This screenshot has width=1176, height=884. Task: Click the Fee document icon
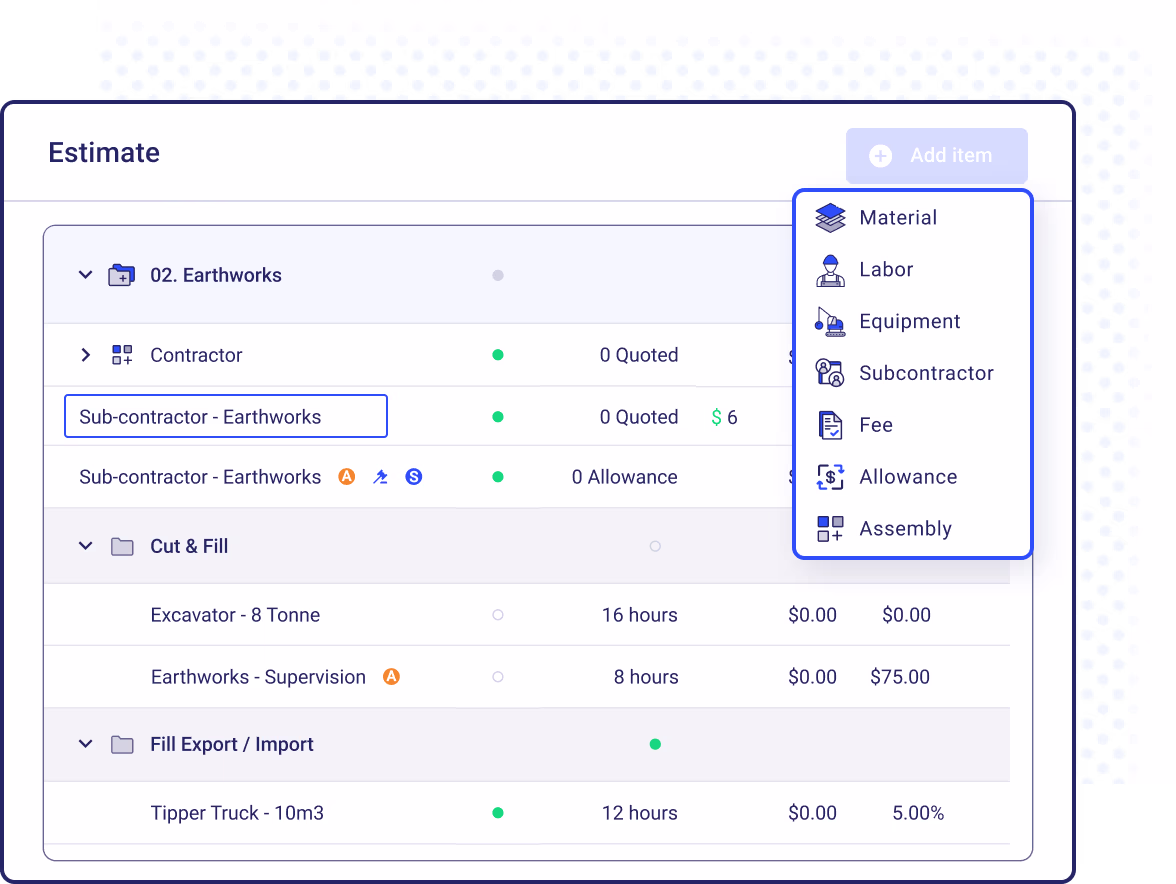(x=830, y=425)
